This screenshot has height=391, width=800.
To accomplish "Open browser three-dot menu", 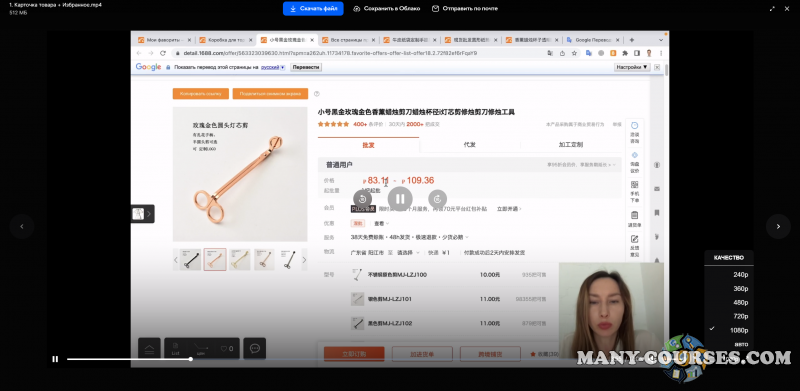I will click(661, 53).
